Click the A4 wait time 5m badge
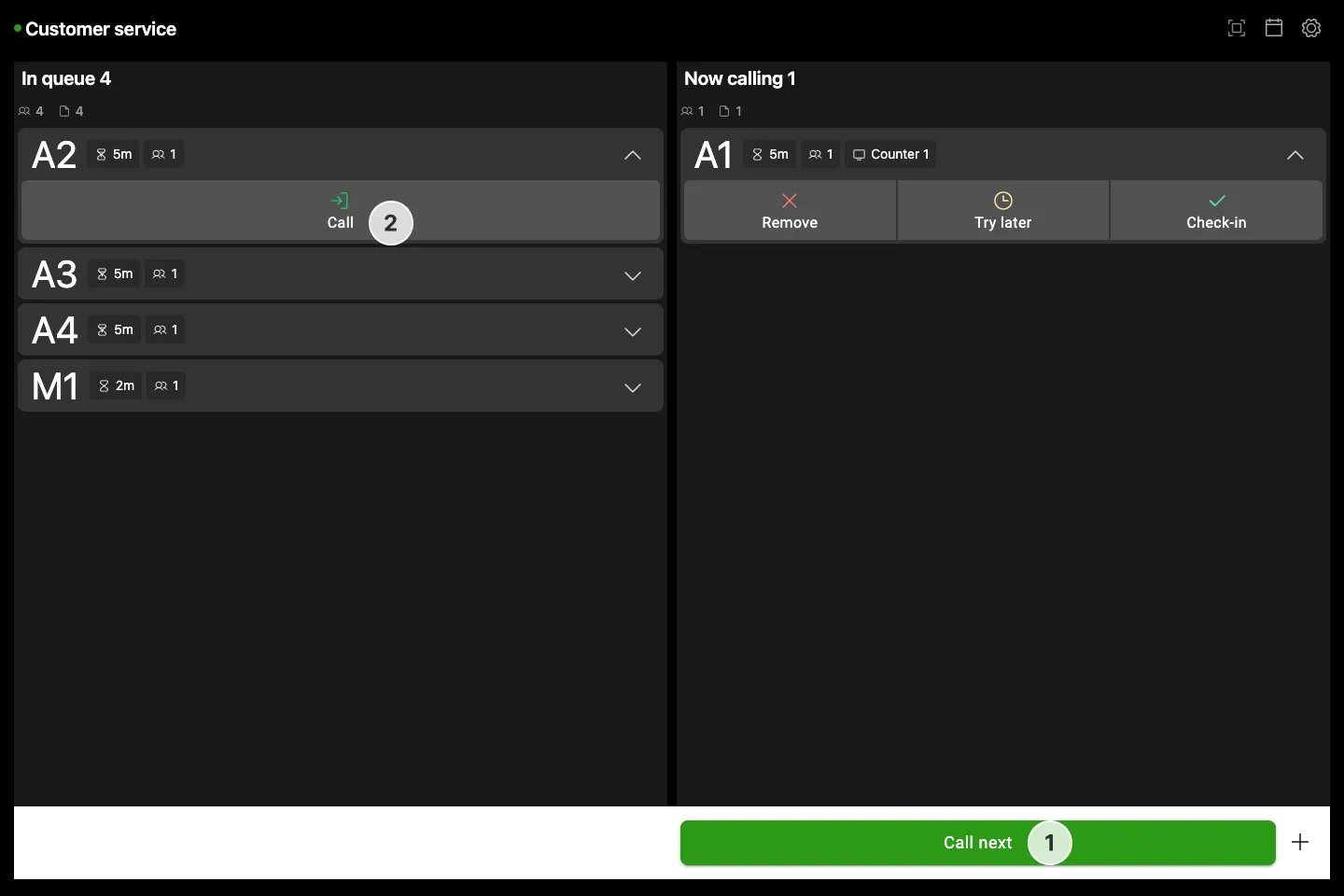 115,329
